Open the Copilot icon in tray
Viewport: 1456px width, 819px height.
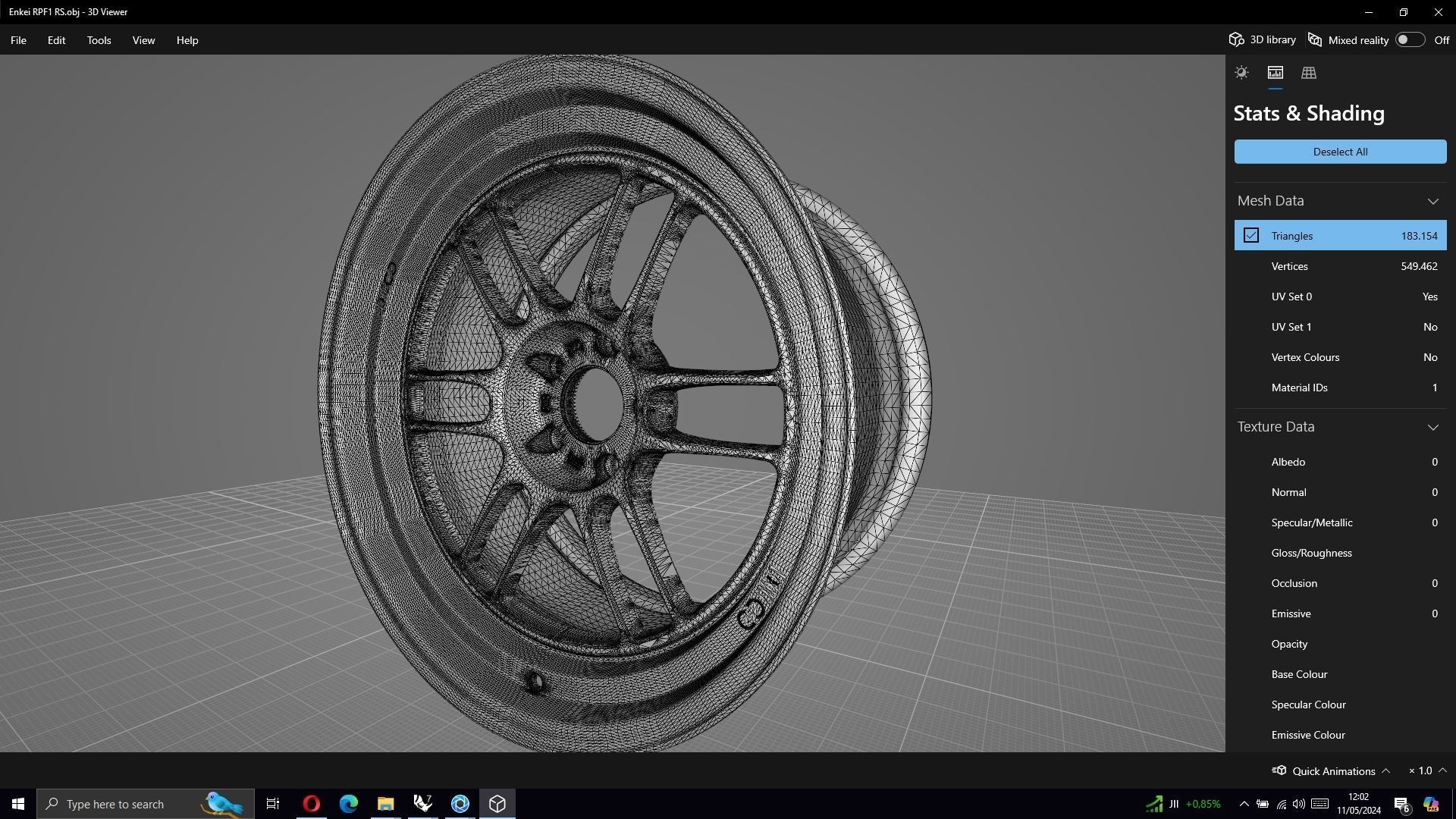click(x=1431, y=804)
